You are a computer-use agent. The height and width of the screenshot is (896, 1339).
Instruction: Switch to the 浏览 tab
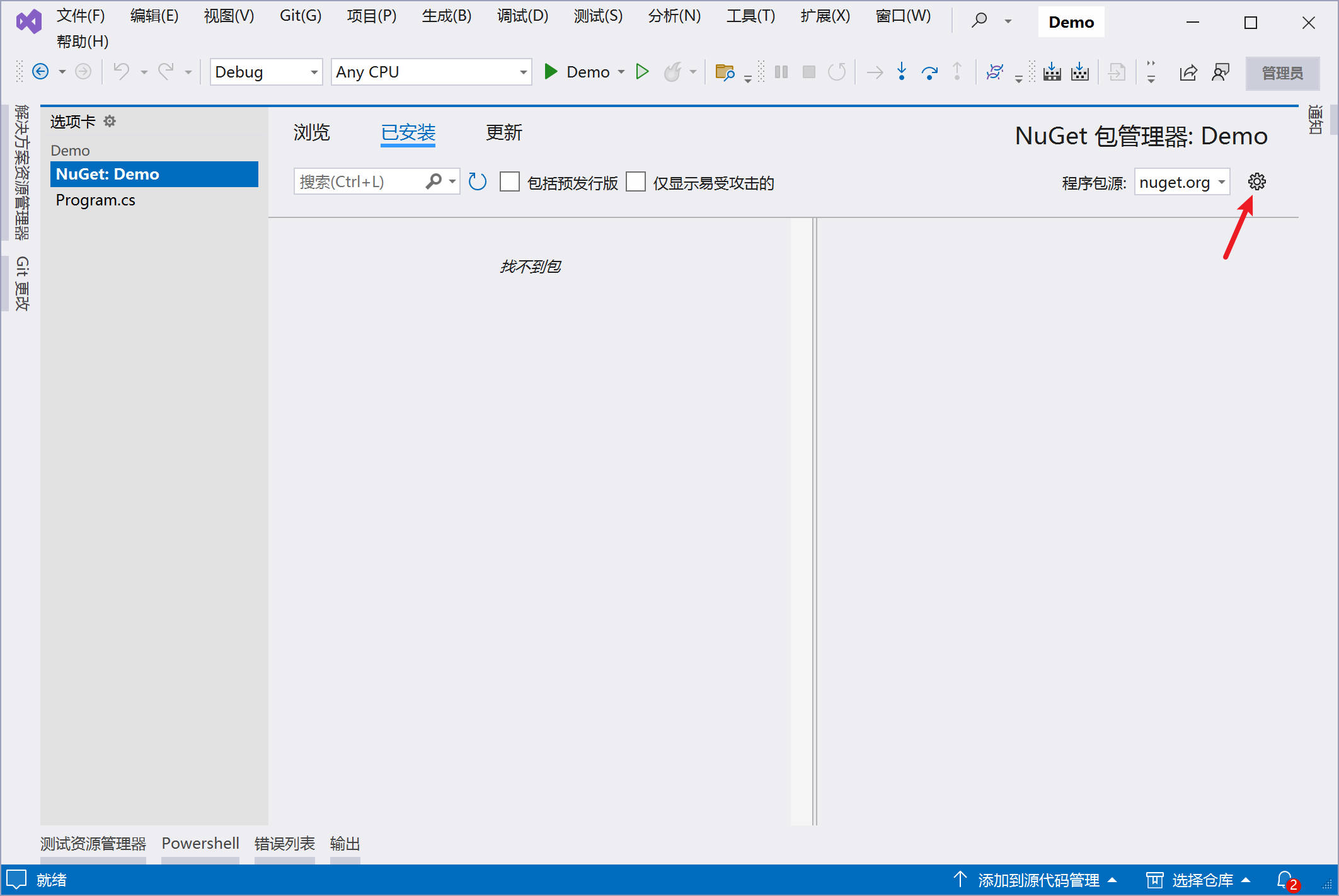311,132
